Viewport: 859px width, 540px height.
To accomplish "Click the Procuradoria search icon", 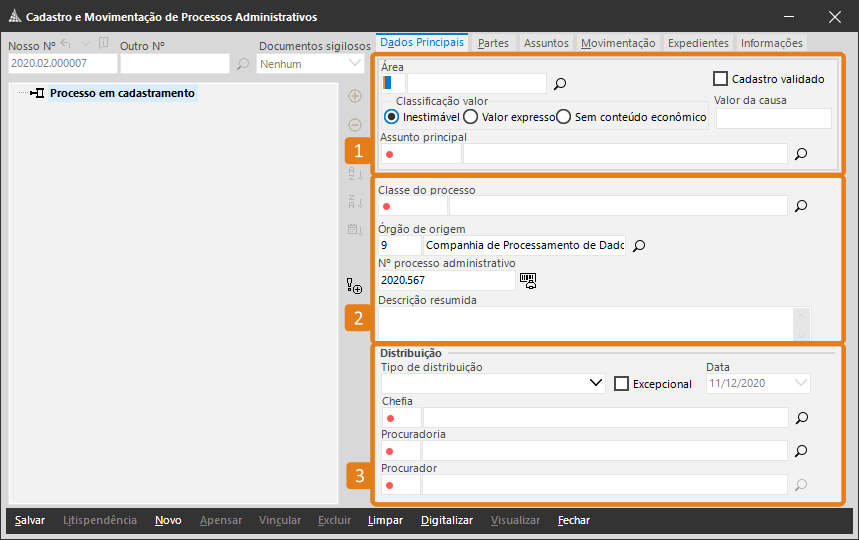I will click(x=801, y=451).
